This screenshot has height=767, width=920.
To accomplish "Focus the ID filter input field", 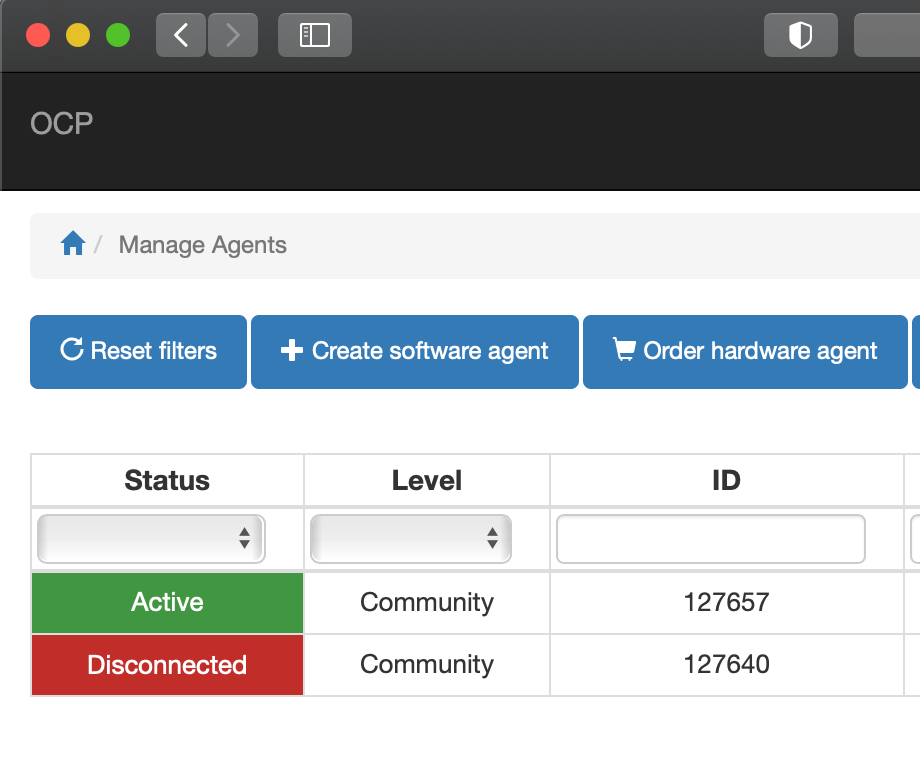I will point(711,539).
